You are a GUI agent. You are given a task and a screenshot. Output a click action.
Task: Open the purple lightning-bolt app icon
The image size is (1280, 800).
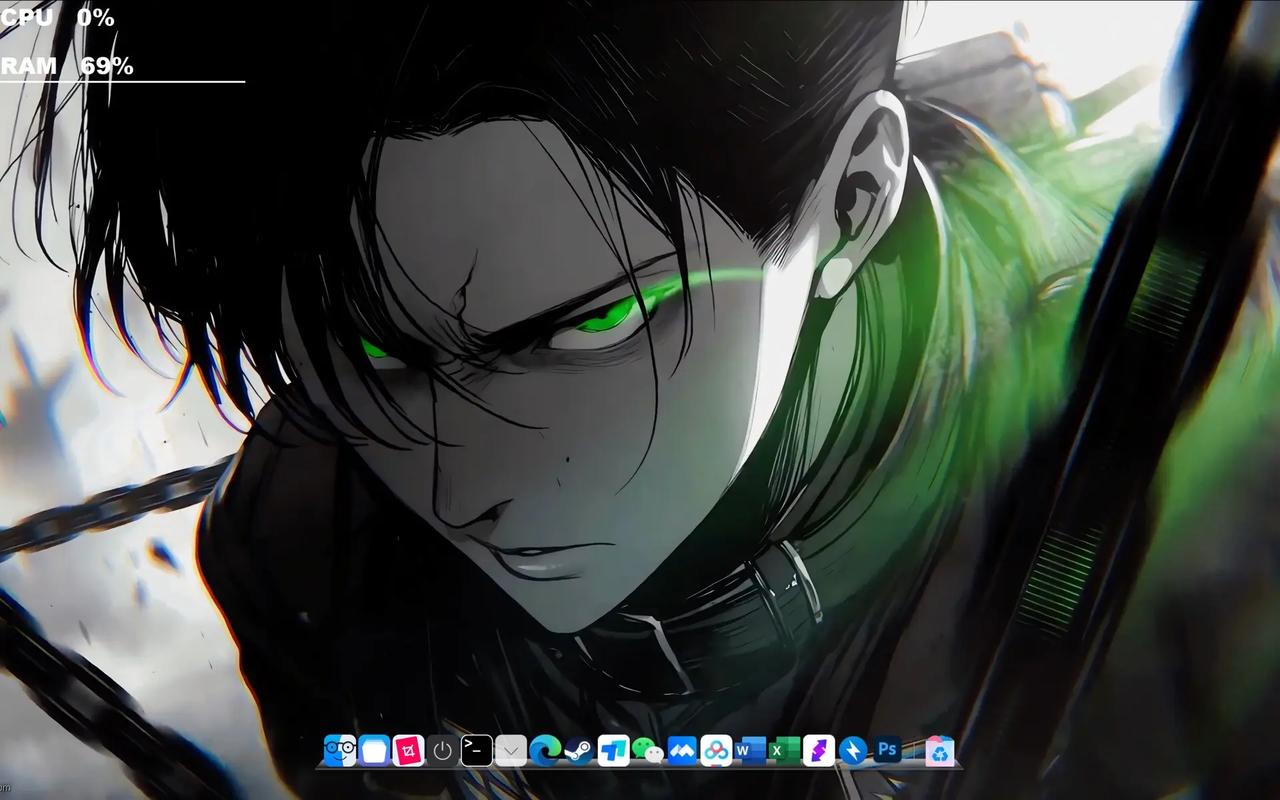[819, 750]
